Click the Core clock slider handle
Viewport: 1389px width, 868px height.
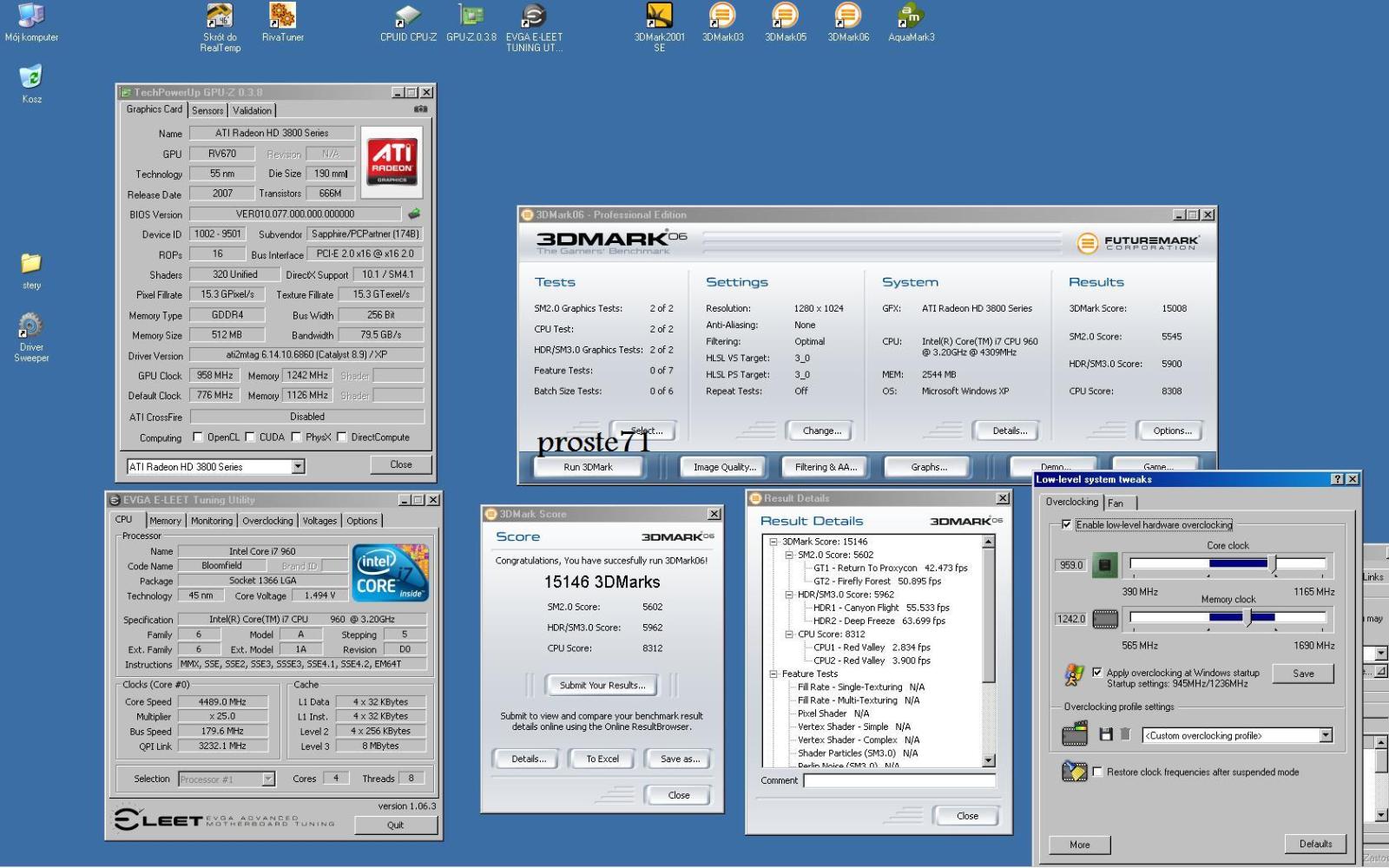1273,563
